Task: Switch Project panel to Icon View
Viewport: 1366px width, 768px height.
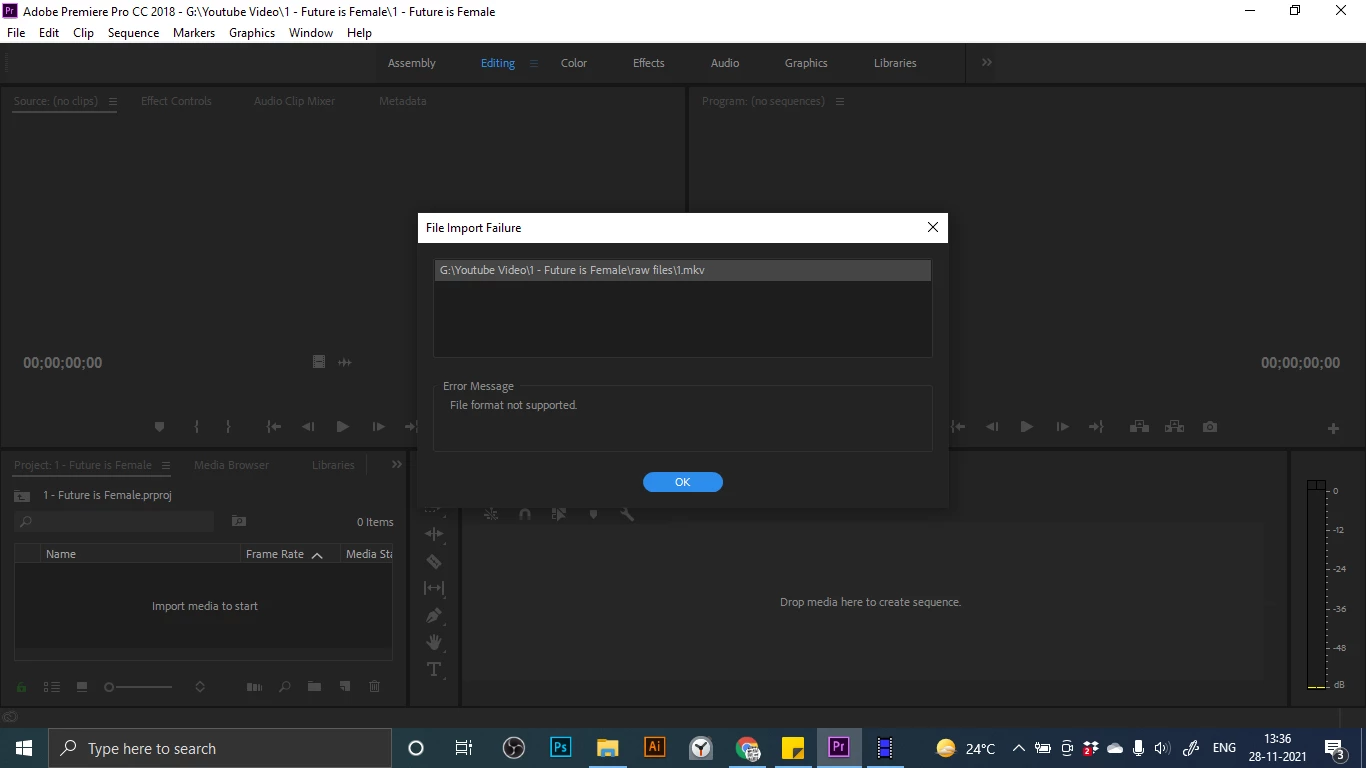Action: click(x=82, y=687)
